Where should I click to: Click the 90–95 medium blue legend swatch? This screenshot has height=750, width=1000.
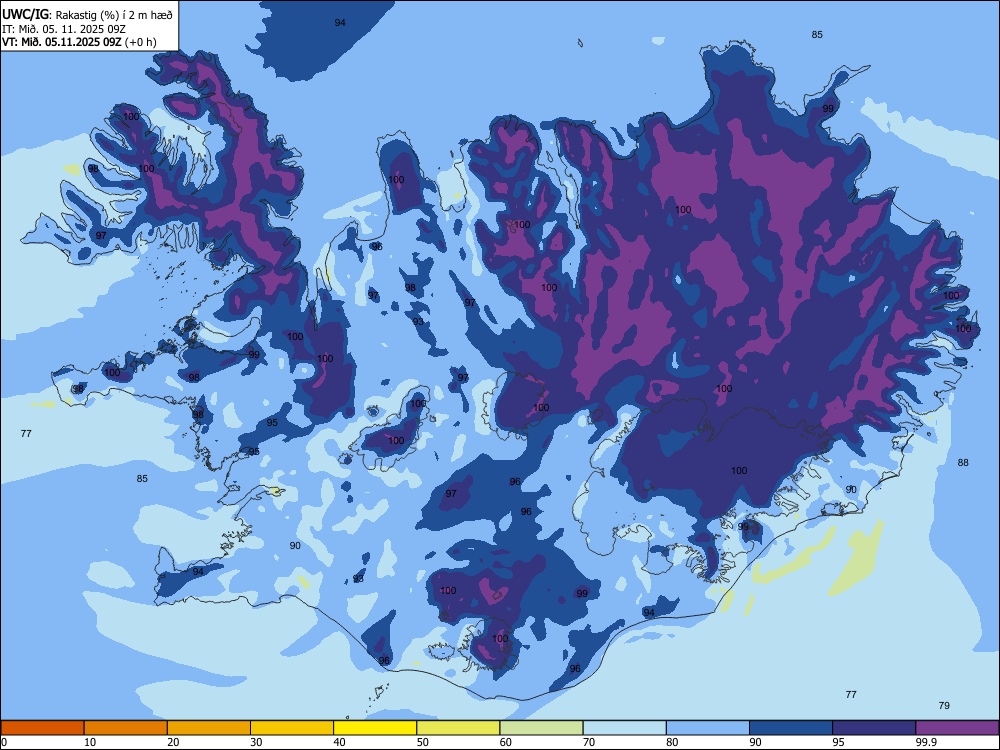coord(791,728)
